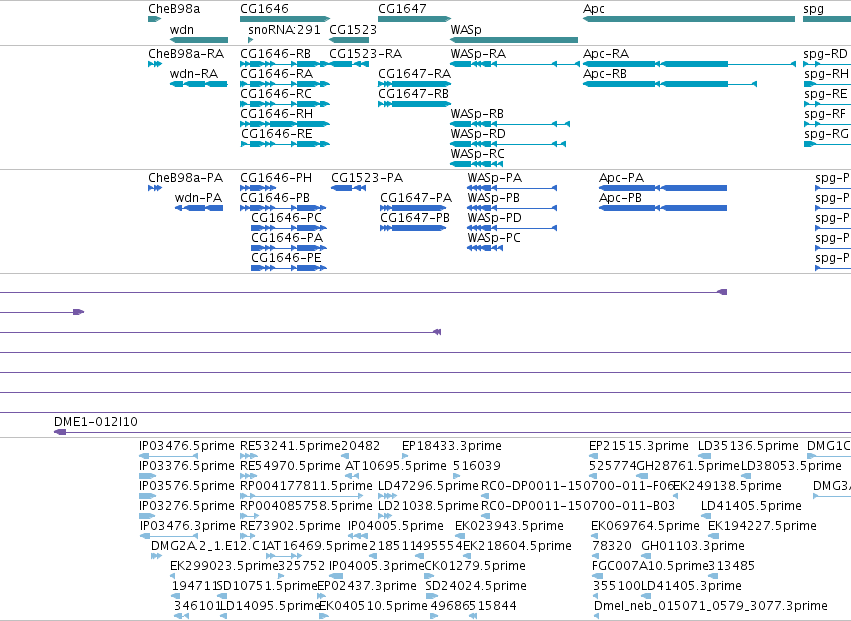The image size is (851, 621).
Task: Click the EK194227.5prime EST label
Action: 762,526
